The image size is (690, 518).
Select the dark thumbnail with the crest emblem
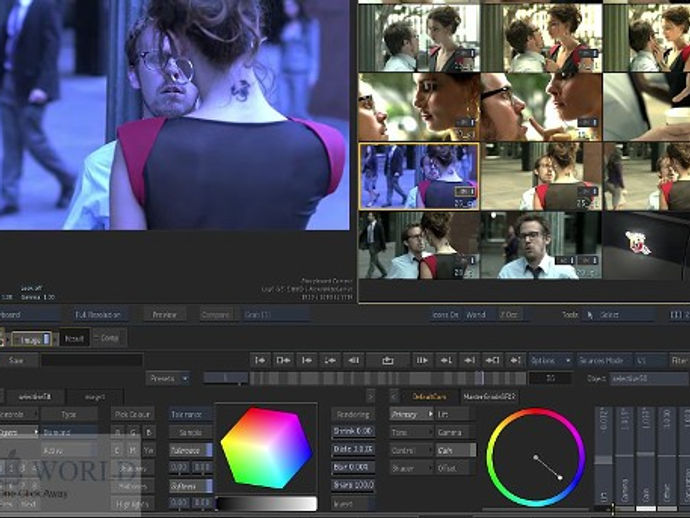point(646,245)
